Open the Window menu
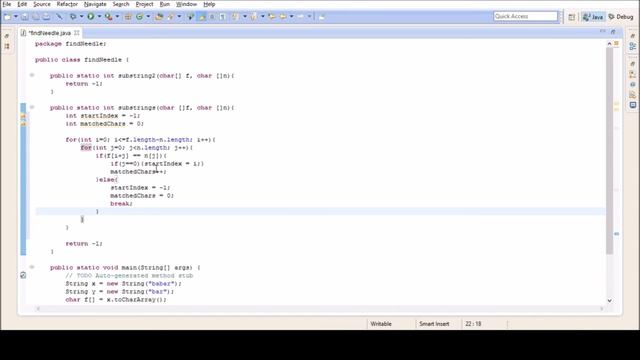 pyautogui.click(x=187, y=4)
